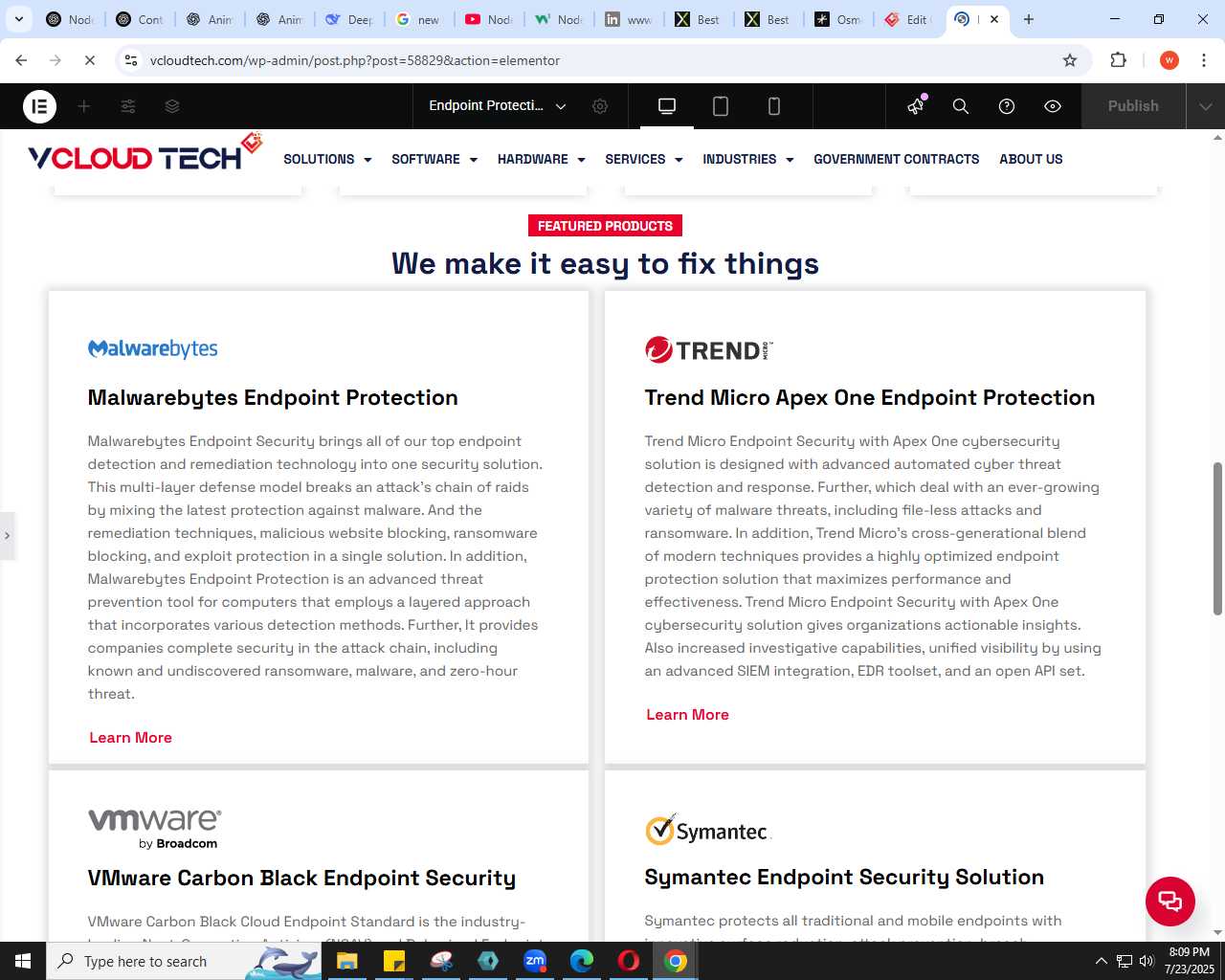Click the page vertical scrollbar thumb
The image size is (1225, 980).
1217,539
